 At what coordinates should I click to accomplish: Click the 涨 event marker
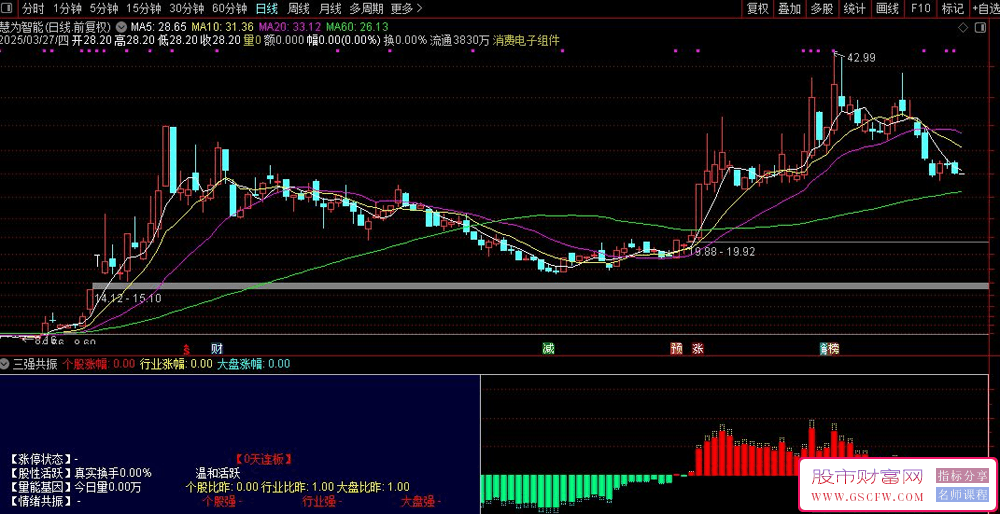coord(698,349)
